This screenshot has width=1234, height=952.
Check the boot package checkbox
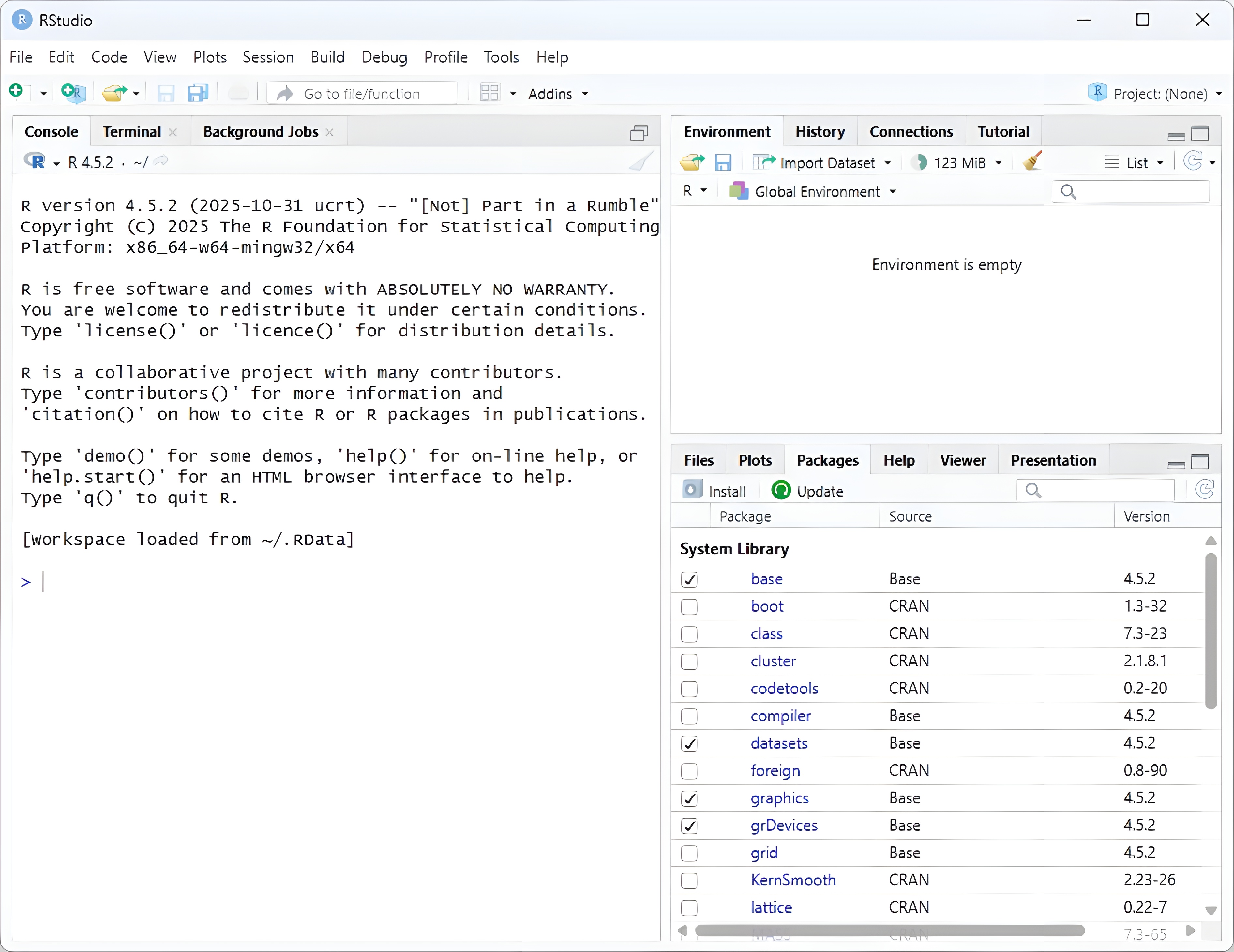click(689, 607)
